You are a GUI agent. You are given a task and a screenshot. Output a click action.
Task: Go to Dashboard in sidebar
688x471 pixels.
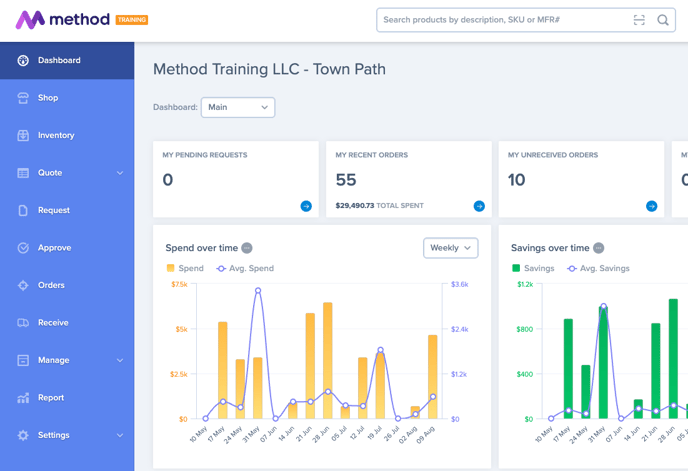click(67, 61)
